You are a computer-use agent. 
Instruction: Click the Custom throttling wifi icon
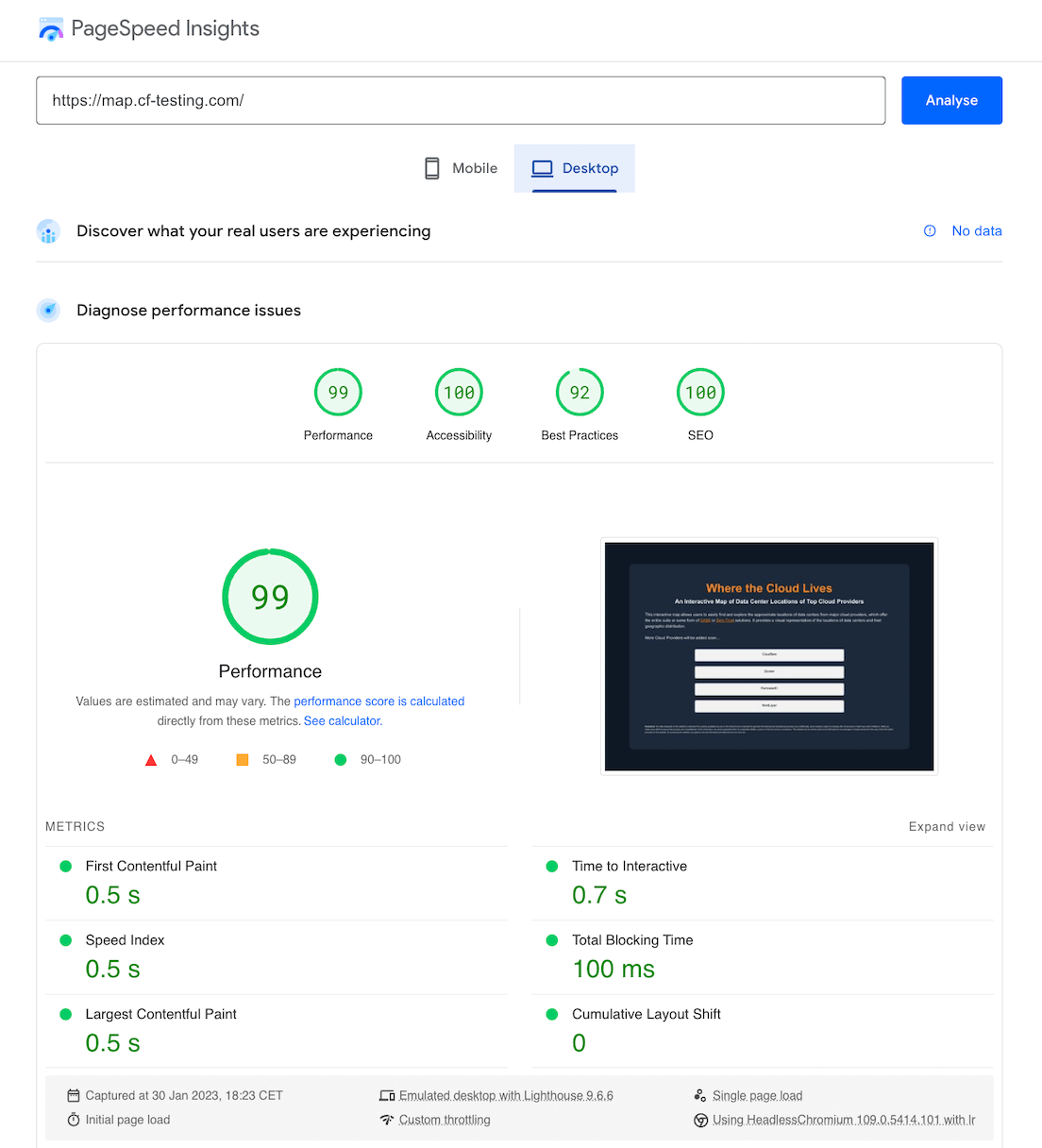[387, 1120]
